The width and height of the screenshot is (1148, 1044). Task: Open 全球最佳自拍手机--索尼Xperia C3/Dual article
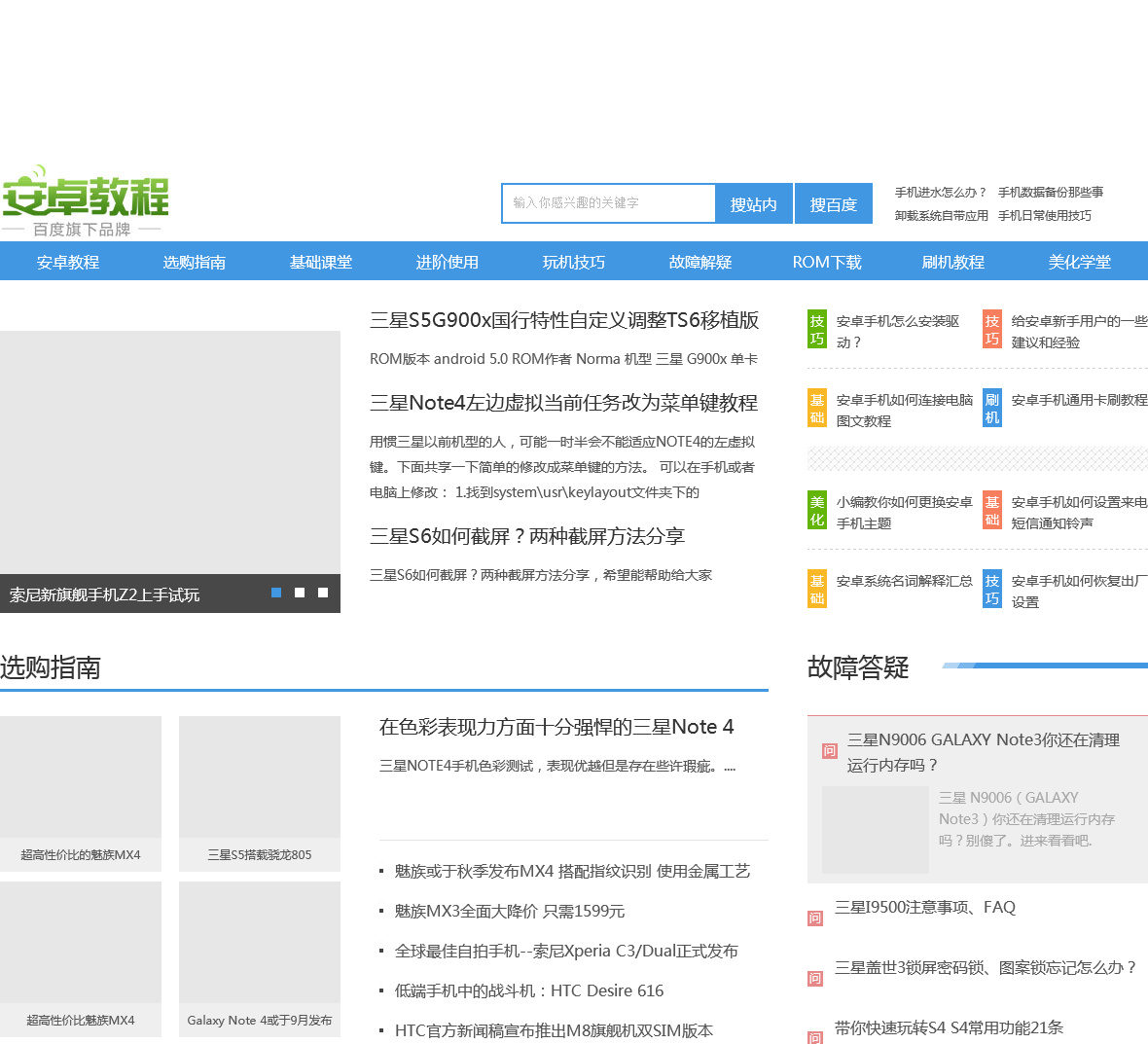tap(566, 951)
